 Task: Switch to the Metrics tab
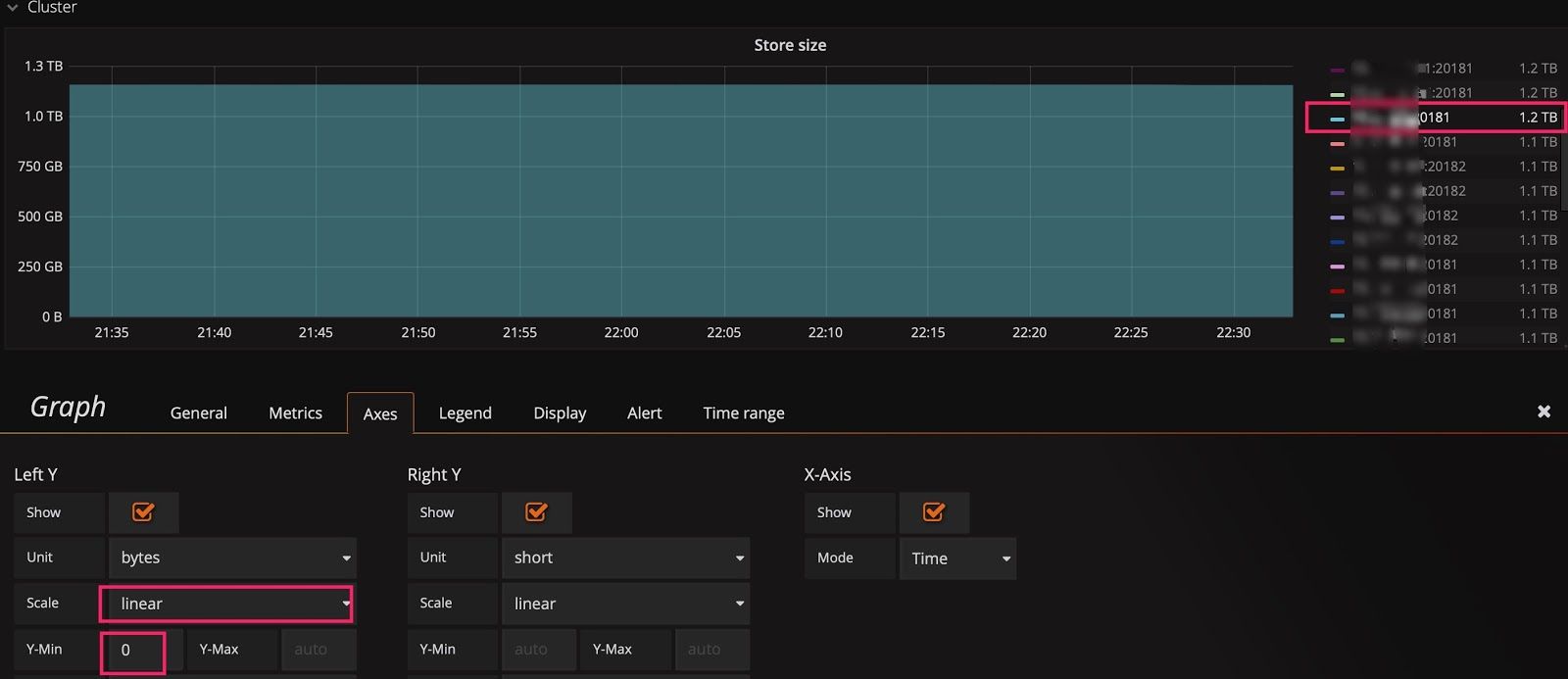pos(295,413)
